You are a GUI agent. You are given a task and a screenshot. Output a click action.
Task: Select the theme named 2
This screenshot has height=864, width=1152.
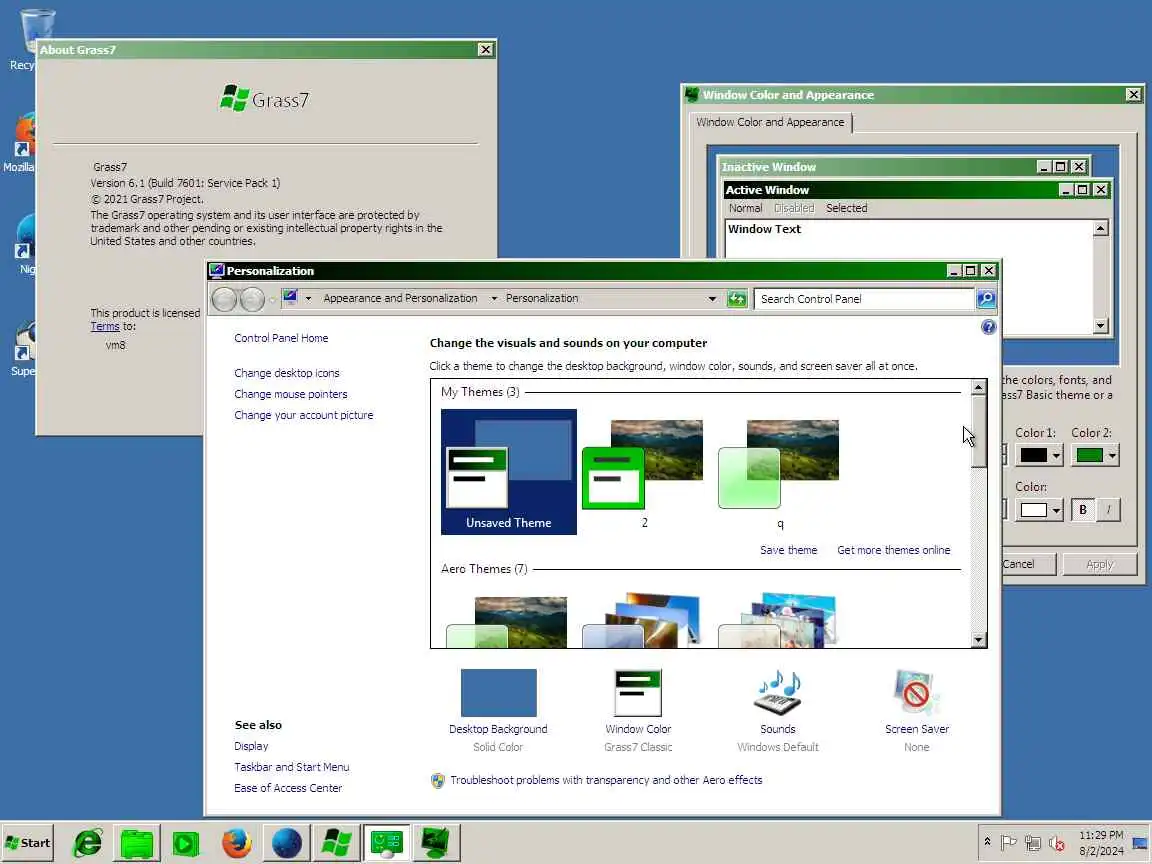pyautogui.click(x=644, y=472)
